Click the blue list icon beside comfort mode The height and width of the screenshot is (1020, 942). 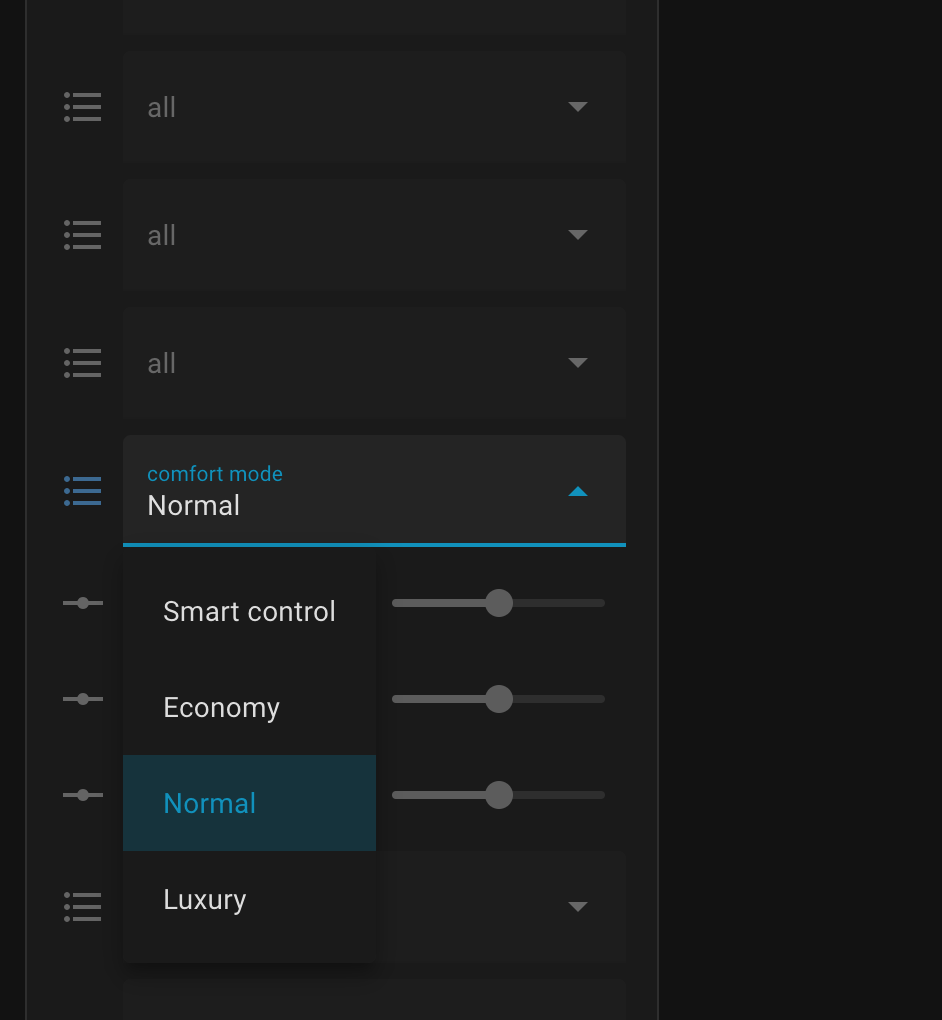[82, 491]
